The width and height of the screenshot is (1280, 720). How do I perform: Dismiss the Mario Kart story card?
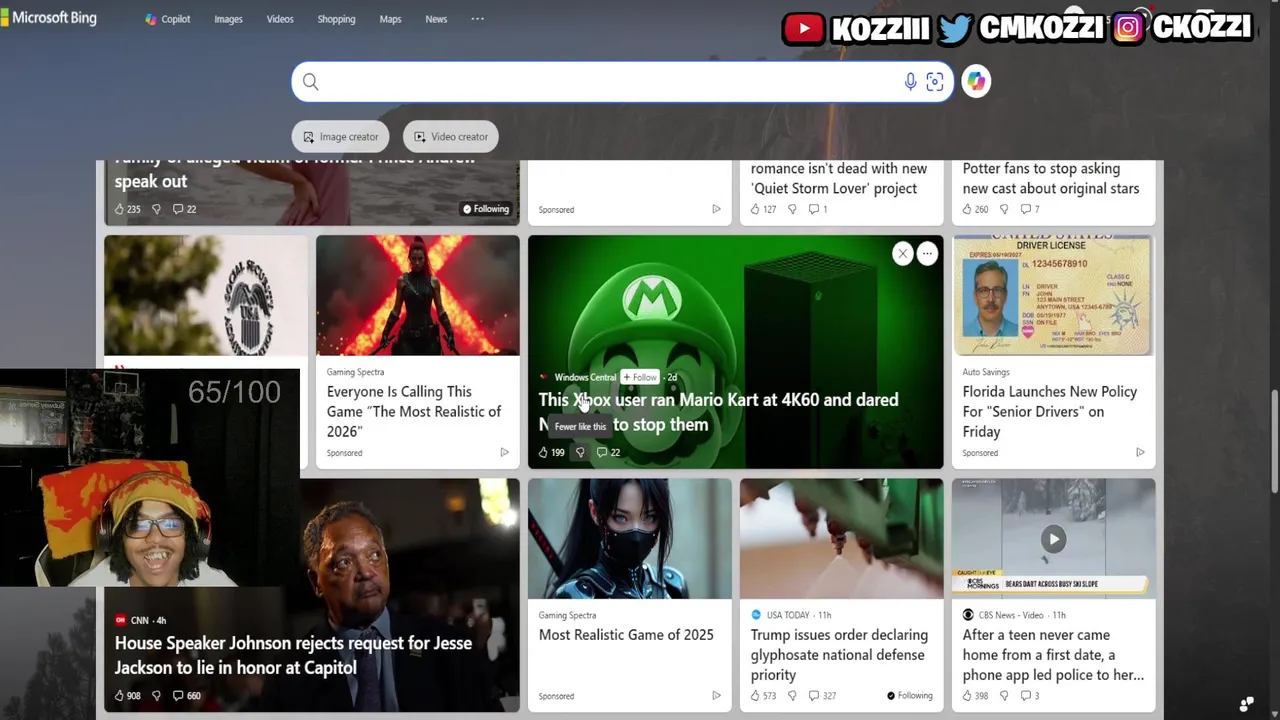point(902,254)
